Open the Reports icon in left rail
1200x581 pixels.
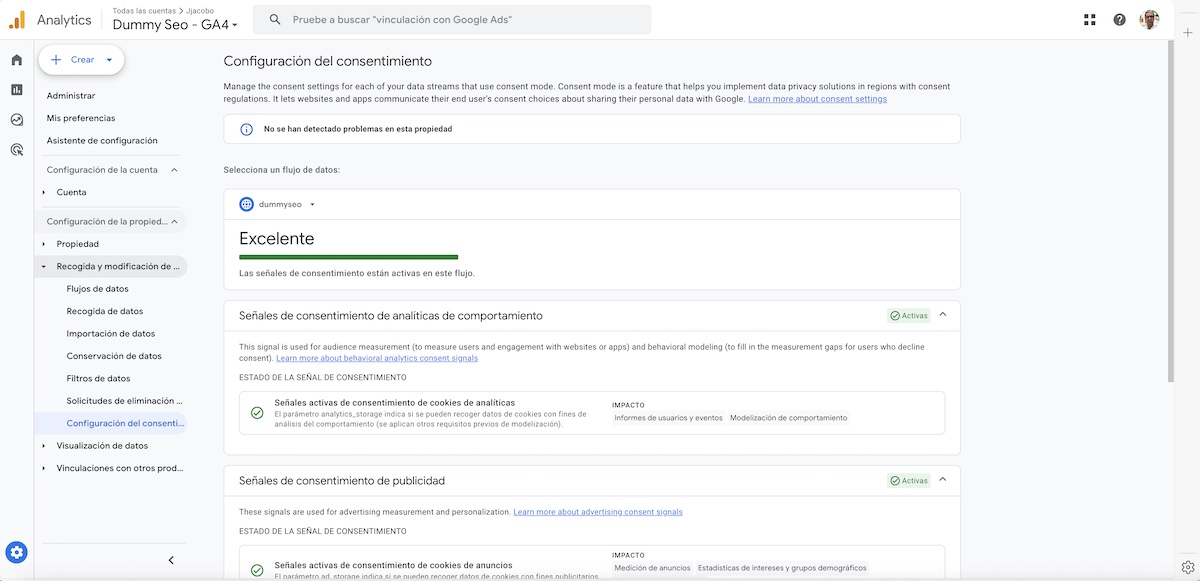coord(17,90)
